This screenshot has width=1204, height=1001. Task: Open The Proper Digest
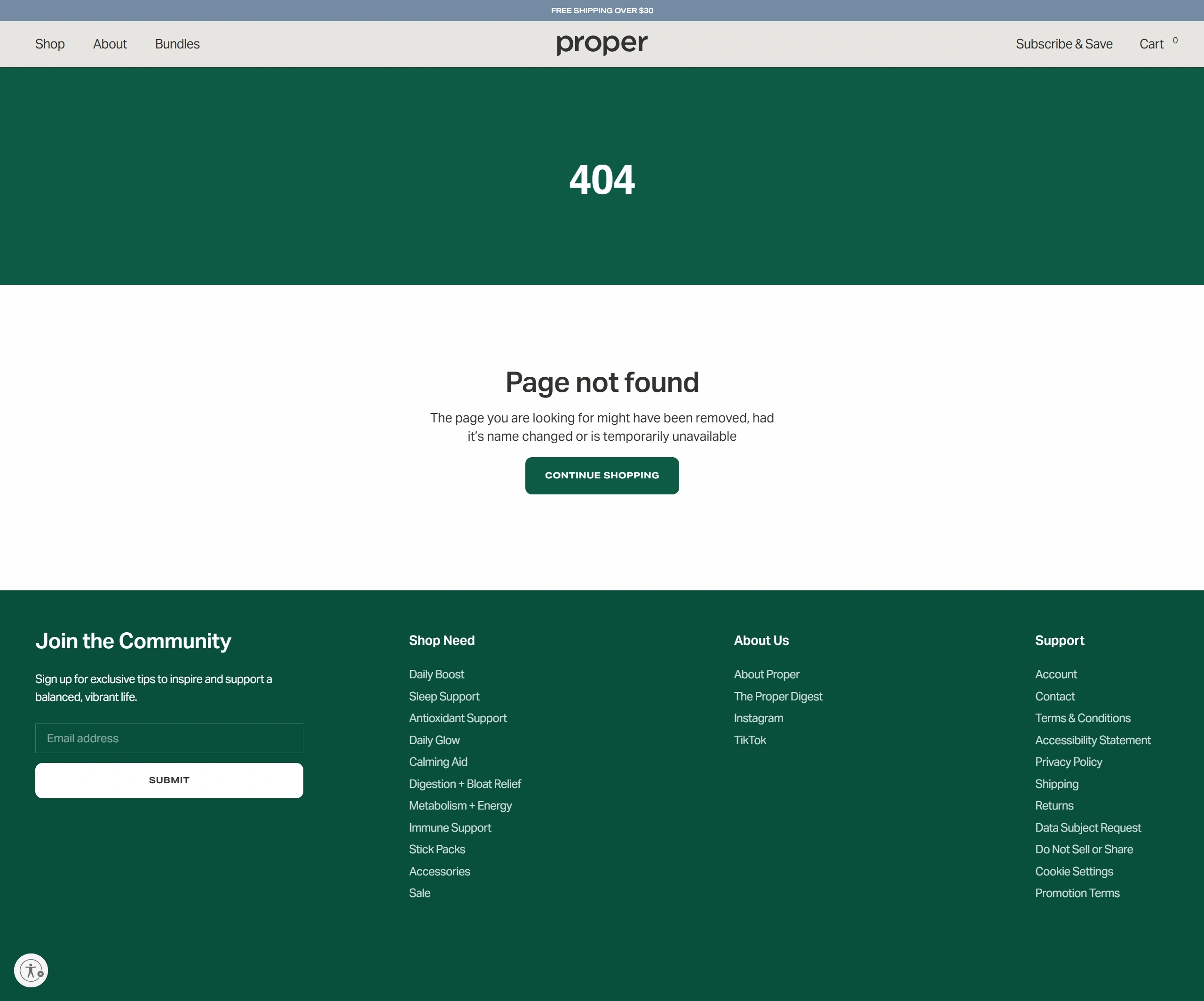point(777,696)
